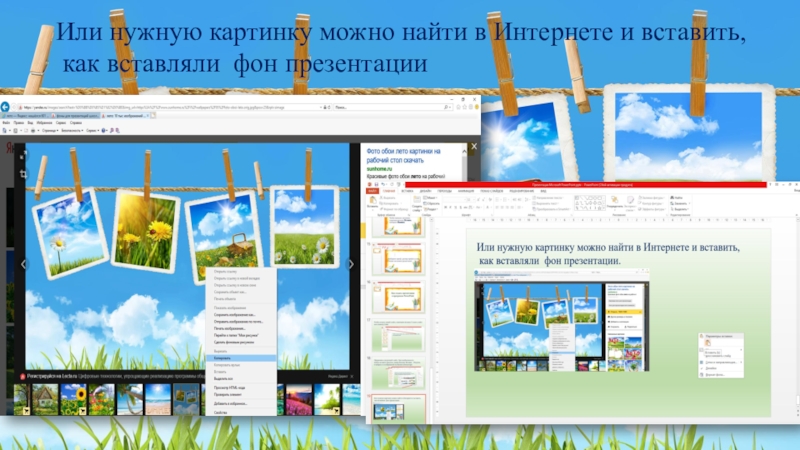Select the village house thumbnail in image strip
Image resolution: width=800 pixels, height=450 pixels.
click(45, 398)
